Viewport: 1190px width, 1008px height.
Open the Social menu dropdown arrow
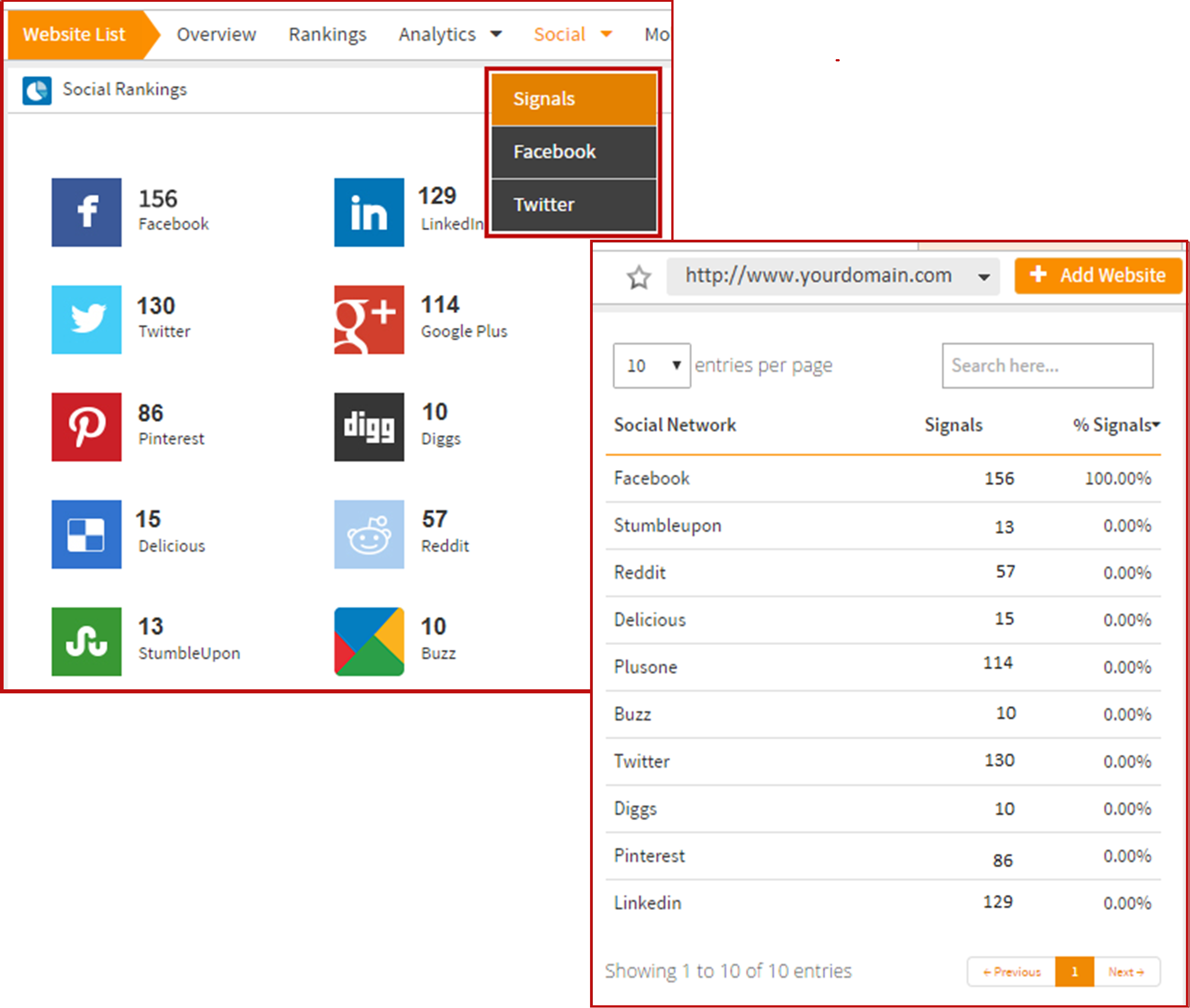point(606,34)
